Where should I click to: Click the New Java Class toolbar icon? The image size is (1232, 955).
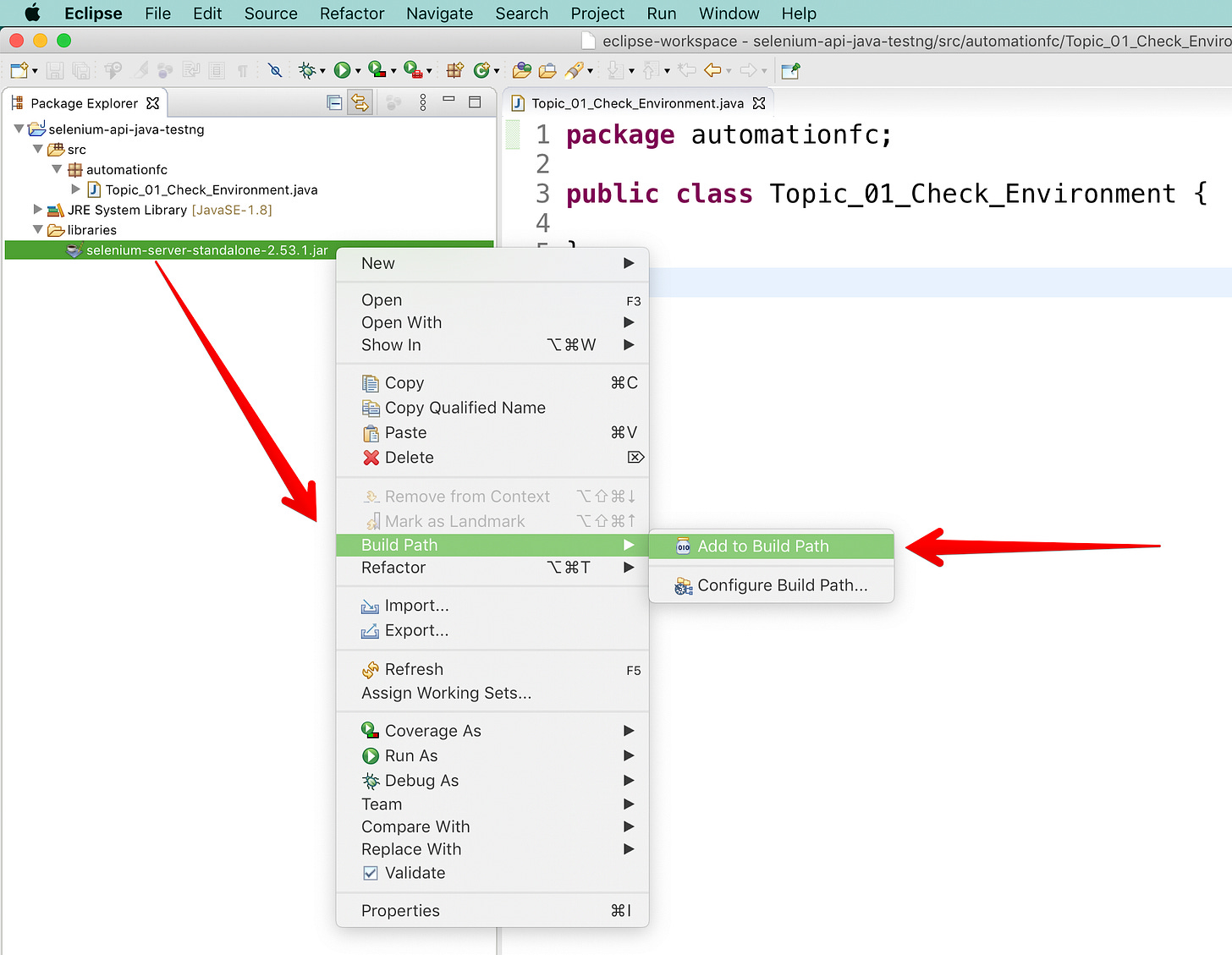pyautogui.click(x=481, y=71)
